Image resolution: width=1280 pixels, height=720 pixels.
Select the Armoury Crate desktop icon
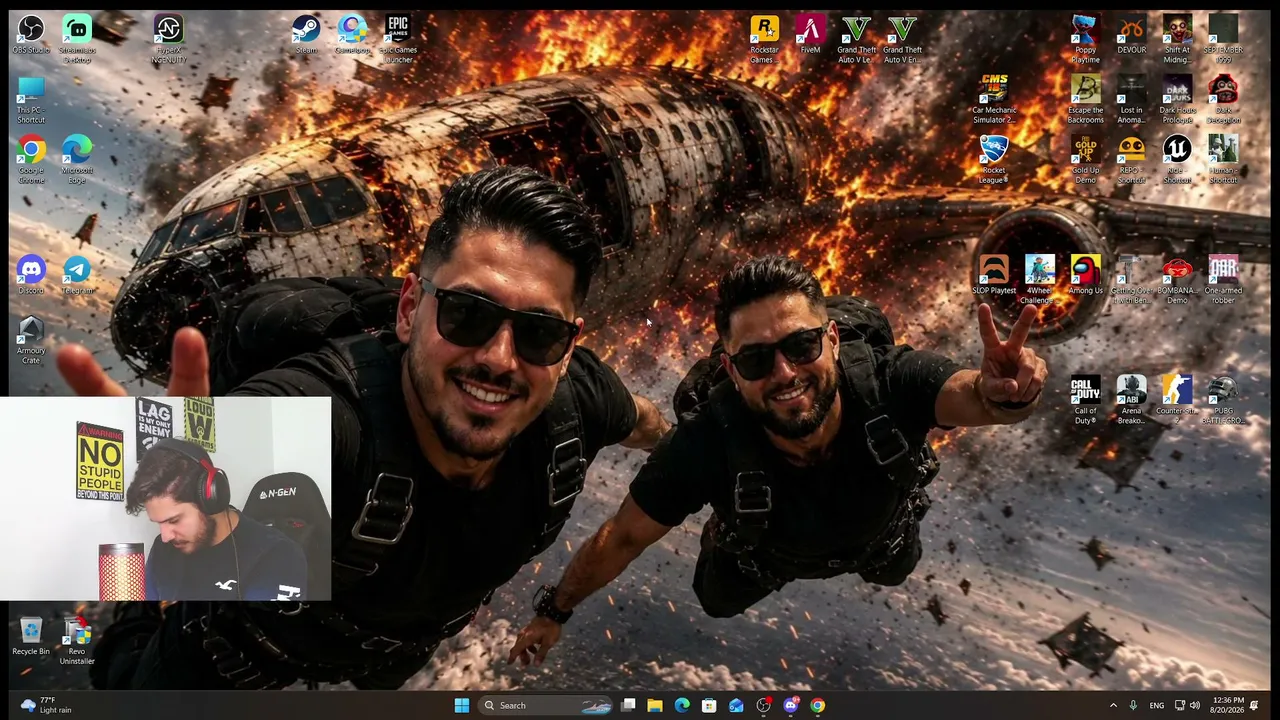click(31, 340)
